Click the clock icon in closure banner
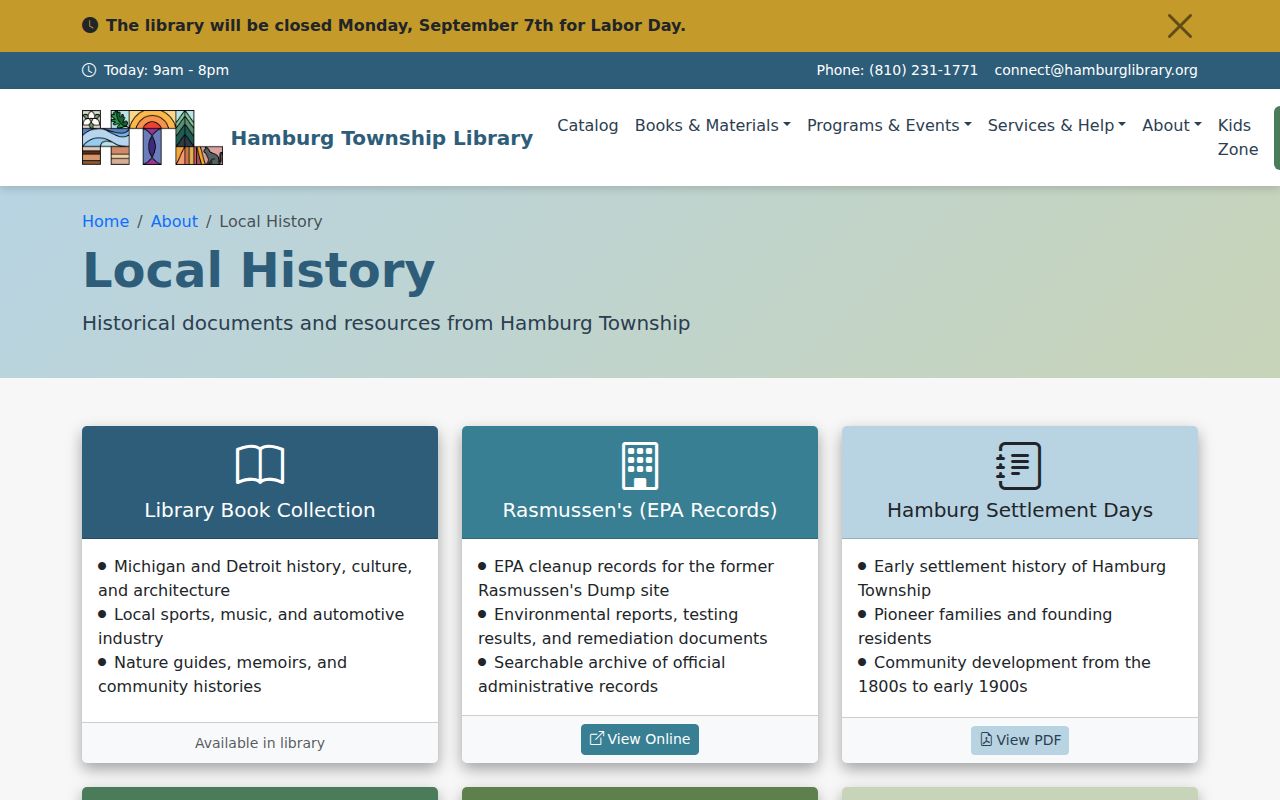1280x800 pixels. coord(90,26)
